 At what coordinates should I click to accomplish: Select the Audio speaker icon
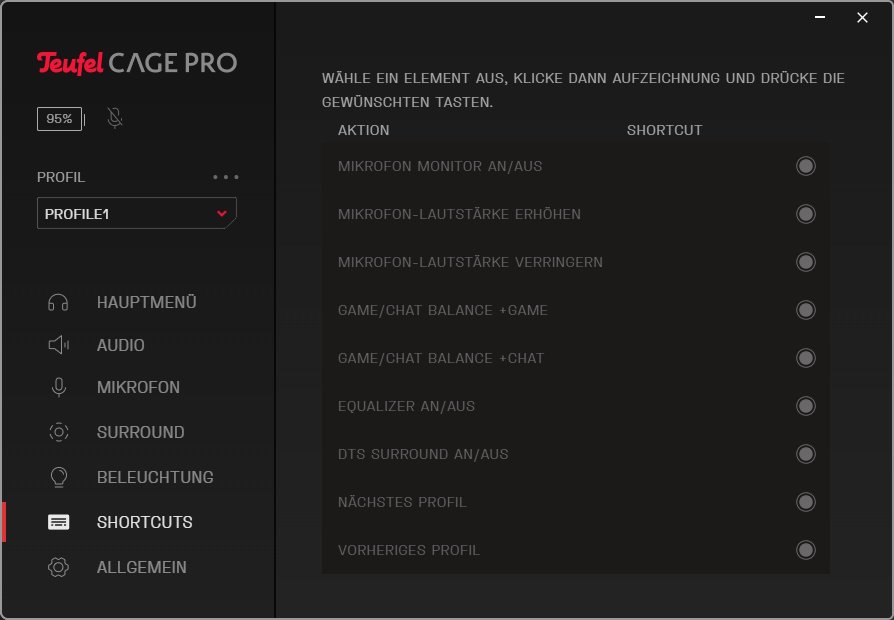(x=58, y=345)
